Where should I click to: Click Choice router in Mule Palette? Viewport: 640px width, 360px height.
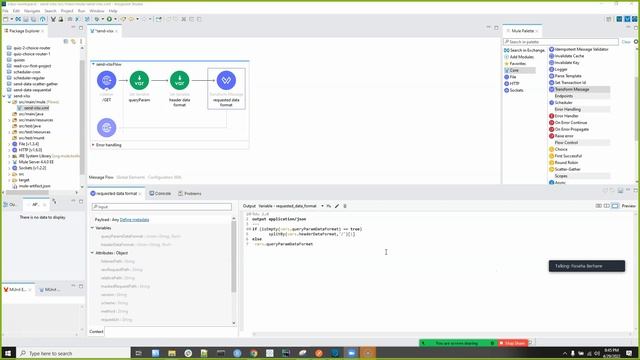(561, 149)
